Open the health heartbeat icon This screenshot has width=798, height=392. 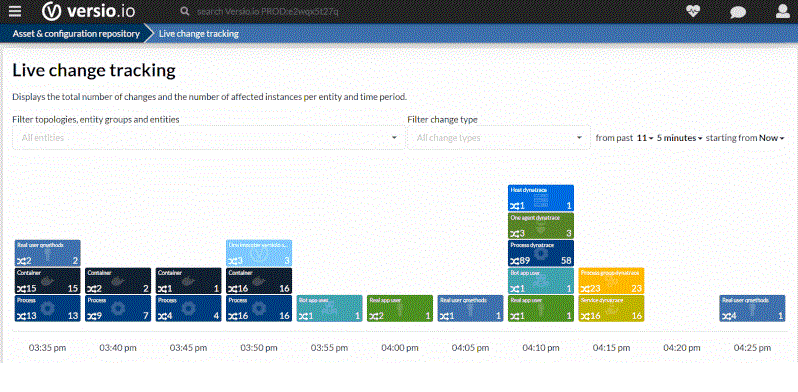coord(693,11)
